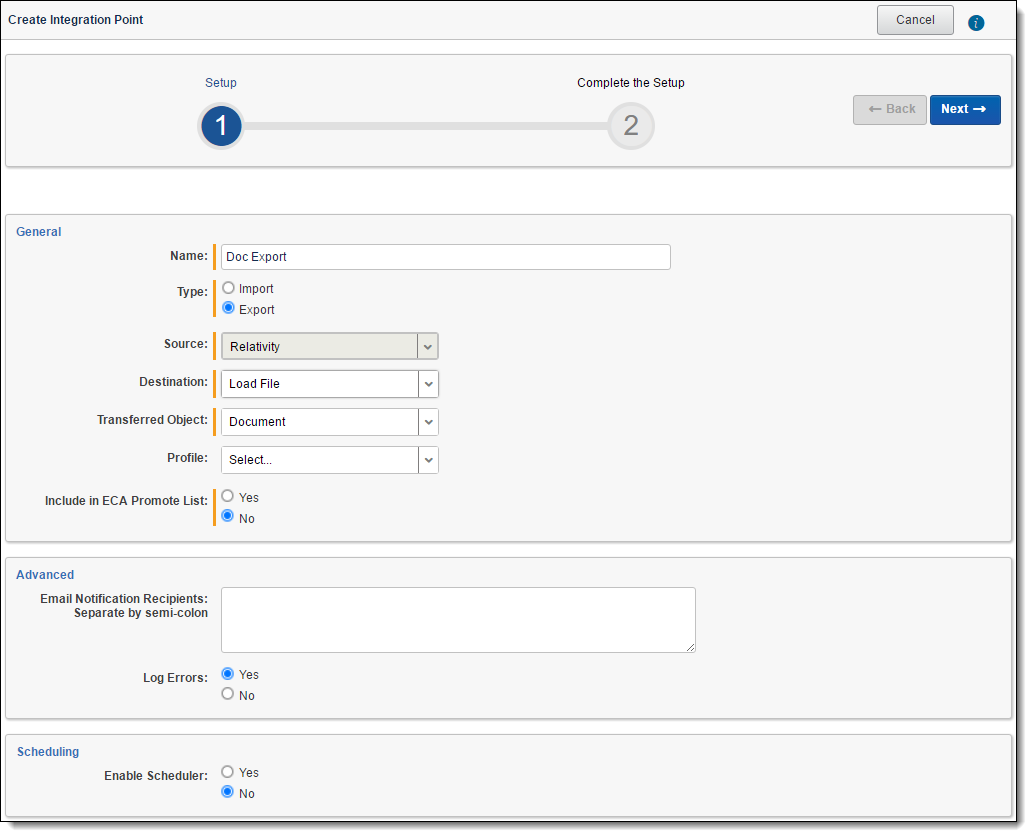Click the progress bar between steps
The width and height of the screenshot is (1032, 837).
425,126
